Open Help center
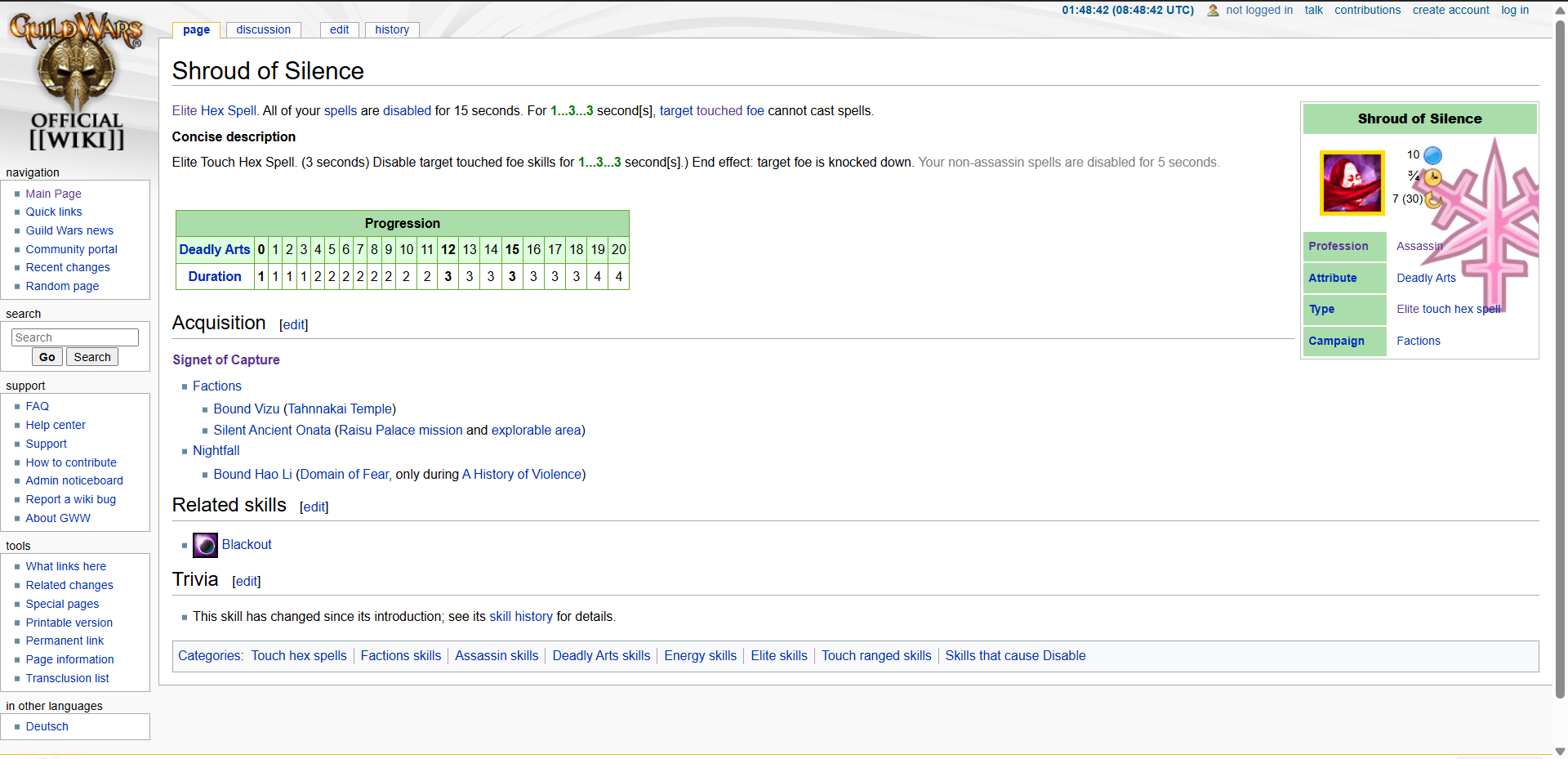 55,425
